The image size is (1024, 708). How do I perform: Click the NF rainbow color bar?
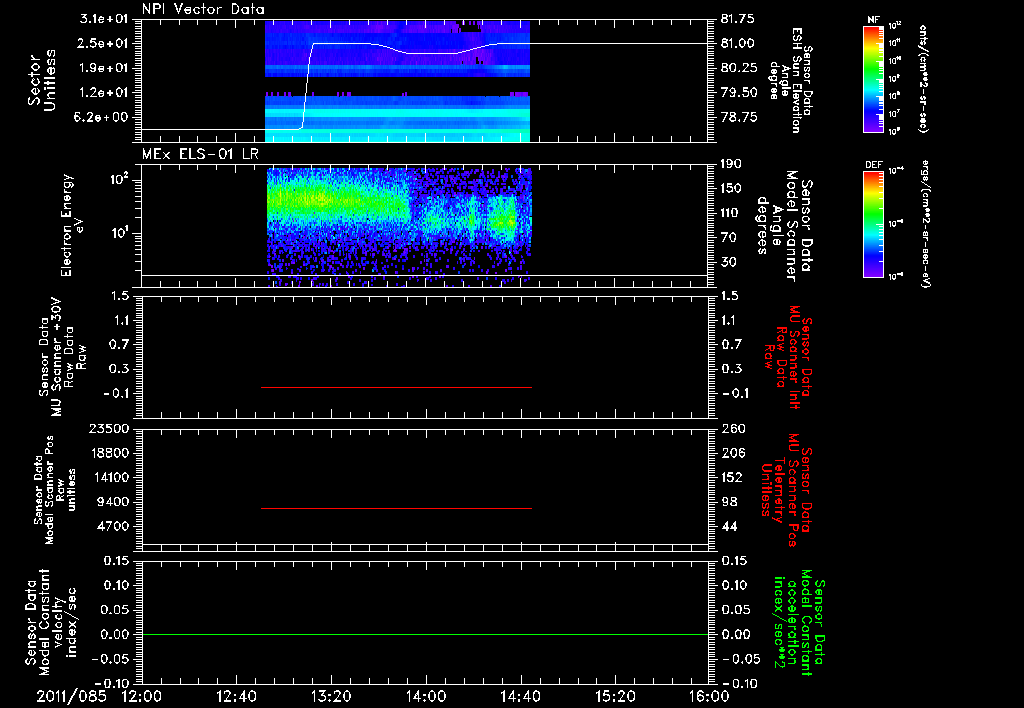tap(874, 78)
